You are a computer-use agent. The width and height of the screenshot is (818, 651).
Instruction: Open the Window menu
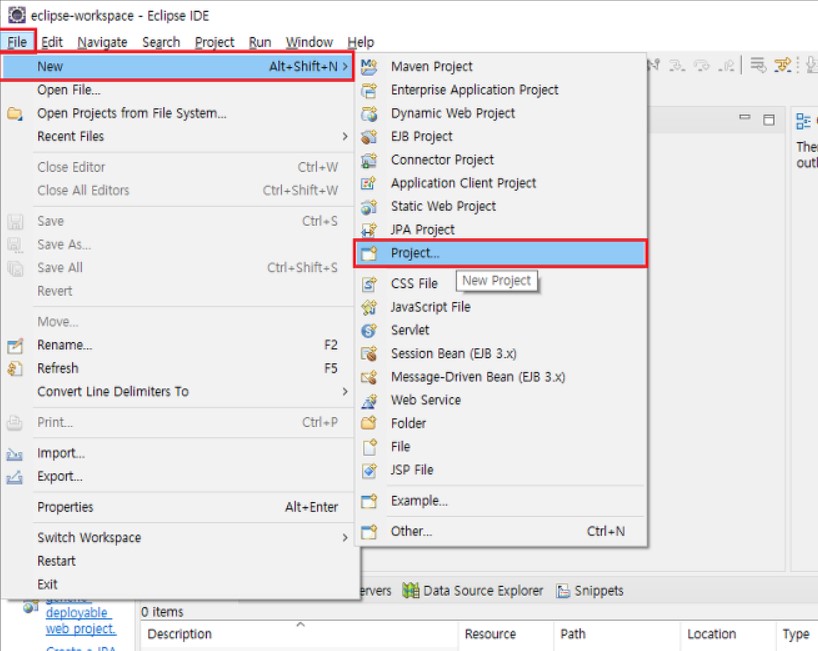click(x=309, y=42)
